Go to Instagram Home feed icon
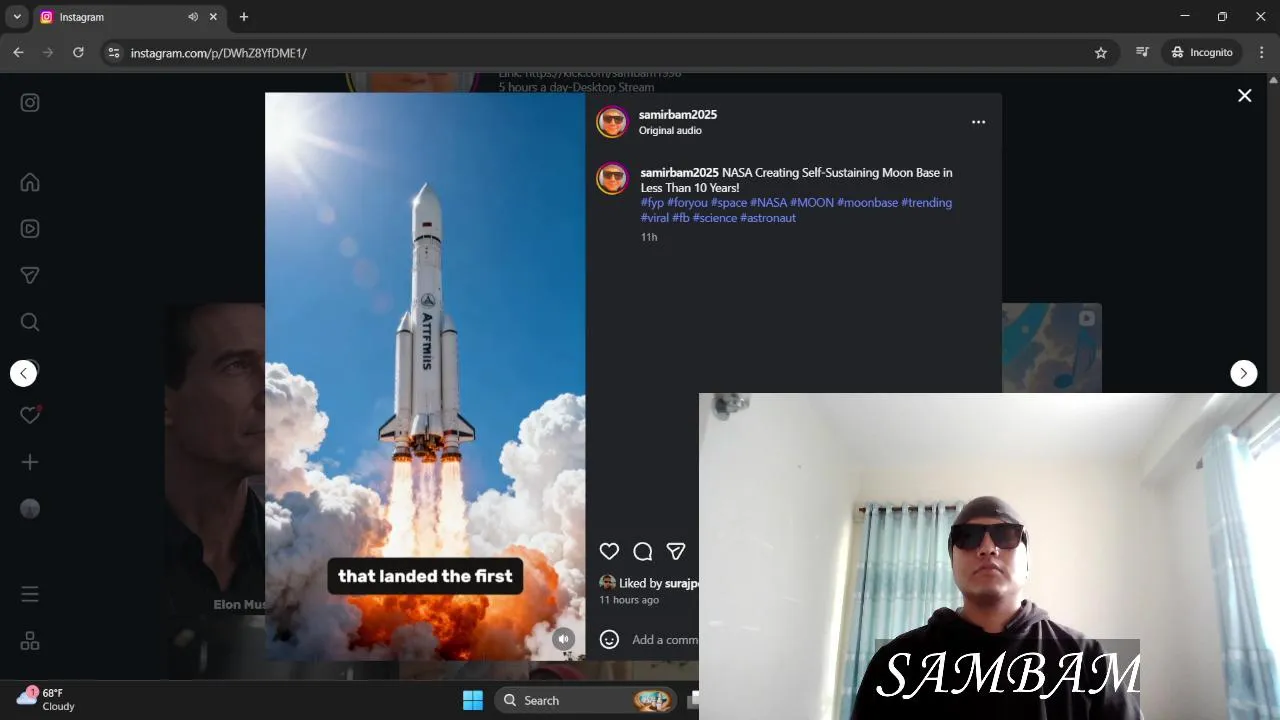The image size is (1280, 720). coord(30,182)
